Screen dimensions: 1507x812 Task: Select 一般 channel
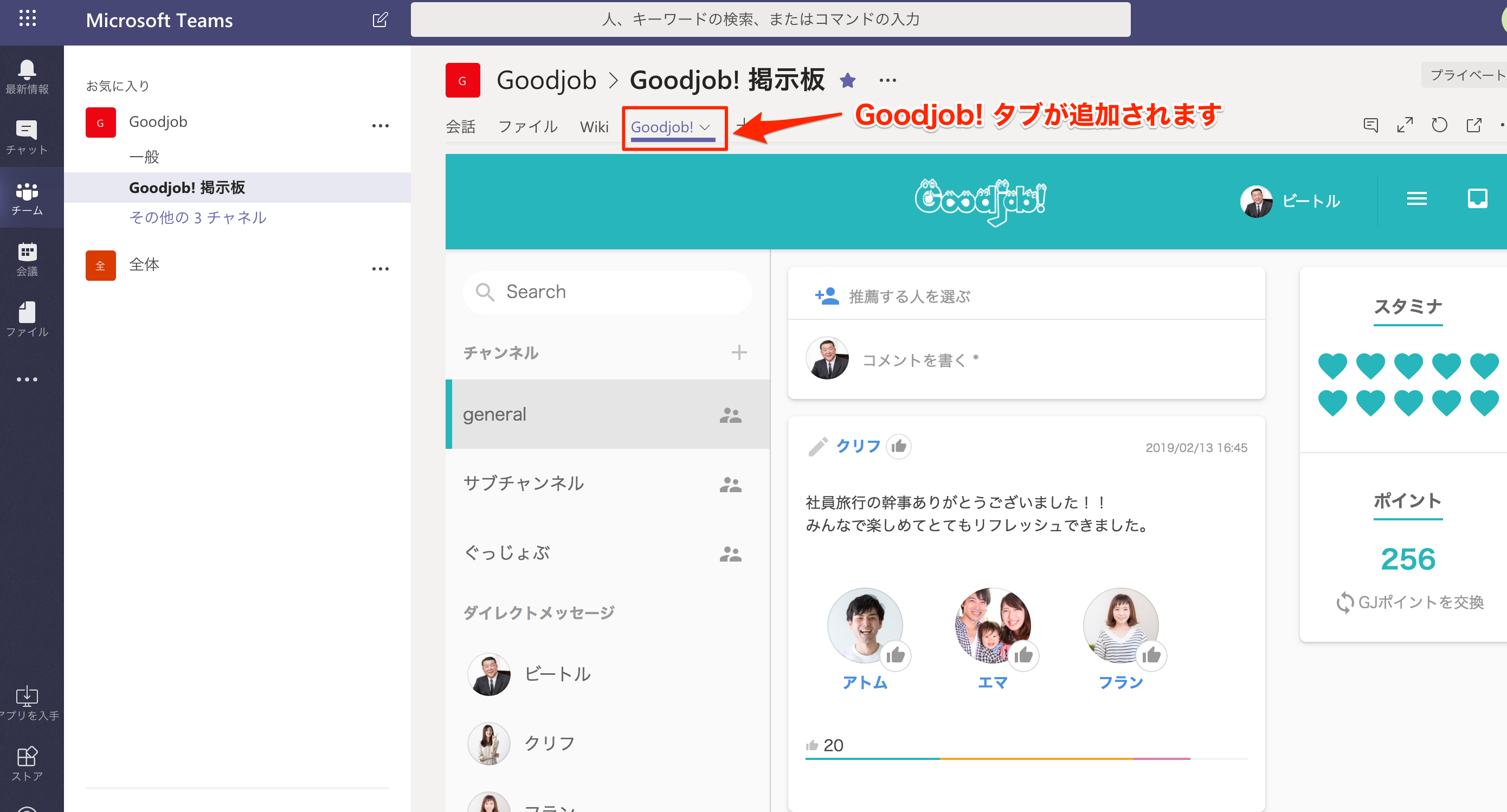144,157
